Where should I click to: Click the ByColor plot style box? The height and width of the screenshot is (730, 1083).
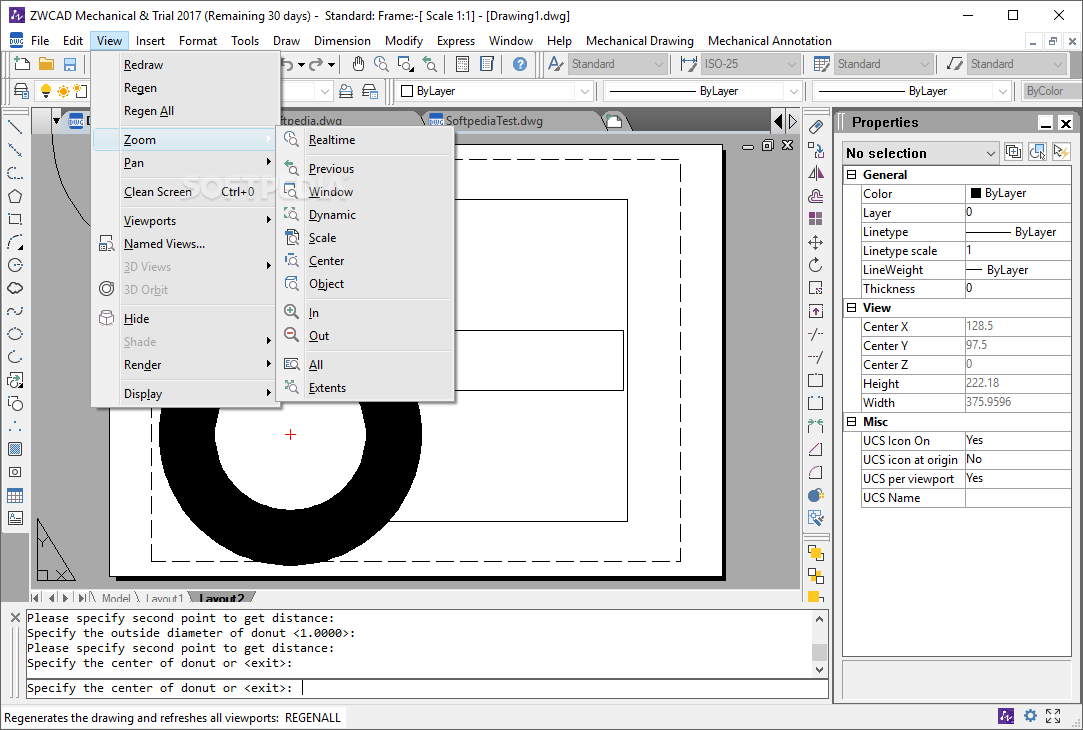click(1051, 90)
